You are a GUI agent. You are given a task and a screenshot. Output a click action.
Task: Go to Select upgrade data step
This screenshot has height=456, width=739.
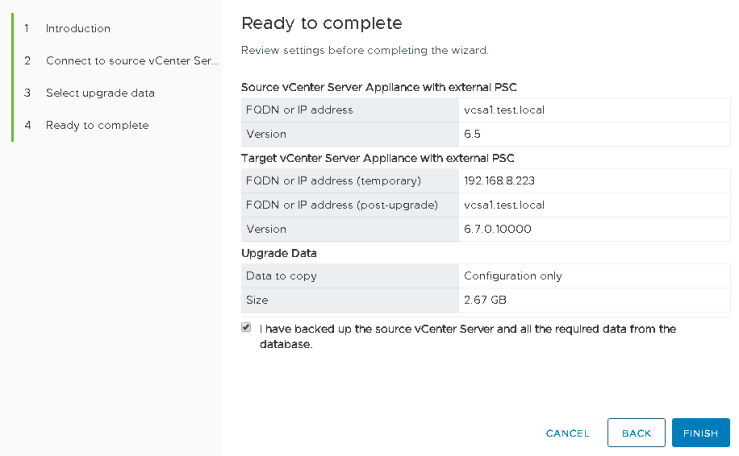click(100, 93)
